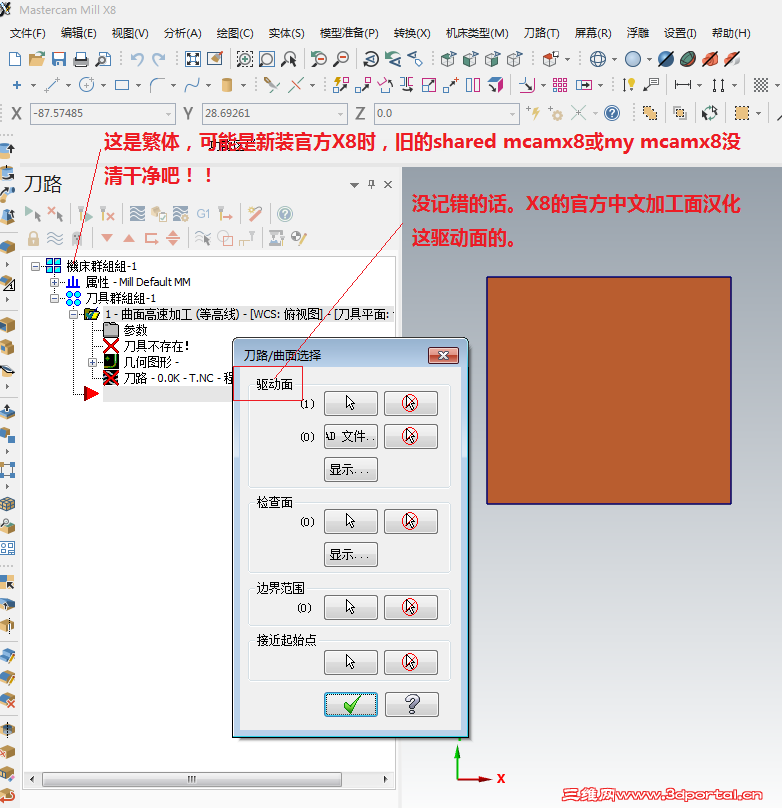Click the toolpath panel horizontal scrollbar thumb

coord(192,779)
